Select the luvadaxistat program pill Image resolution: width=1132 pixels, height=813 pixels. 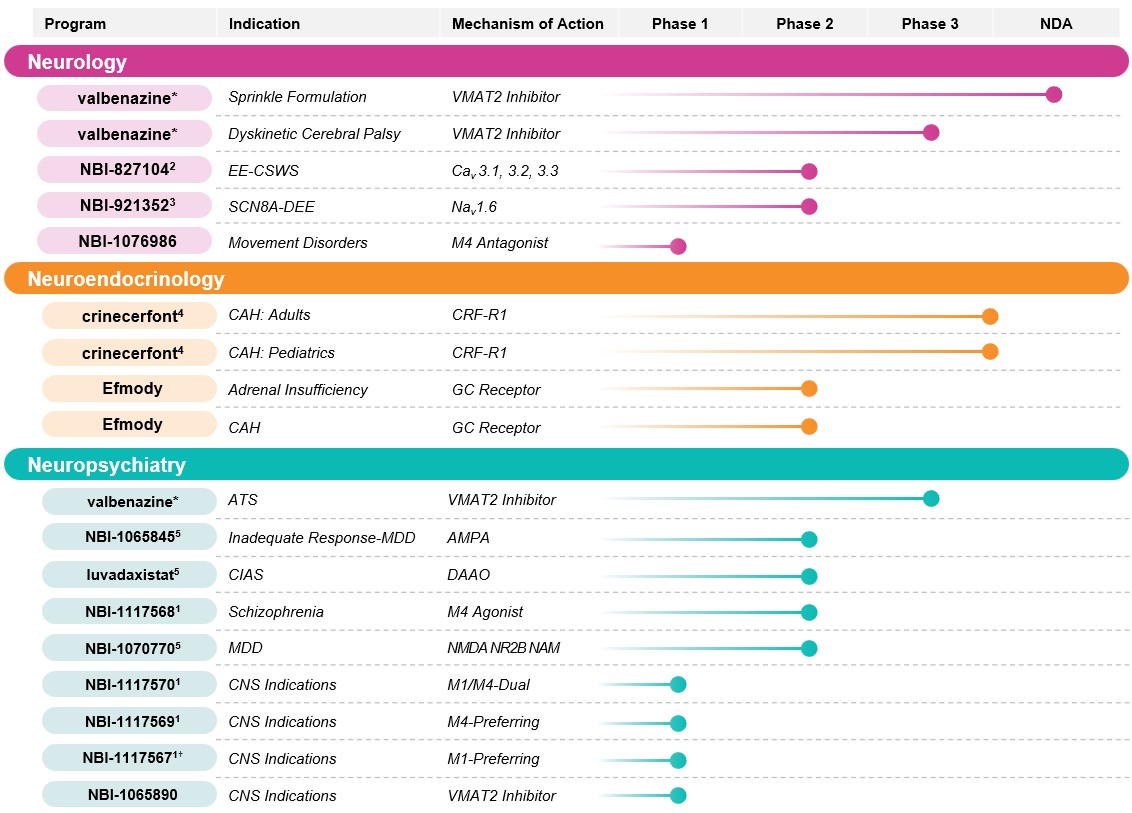(x=129, y=575)
